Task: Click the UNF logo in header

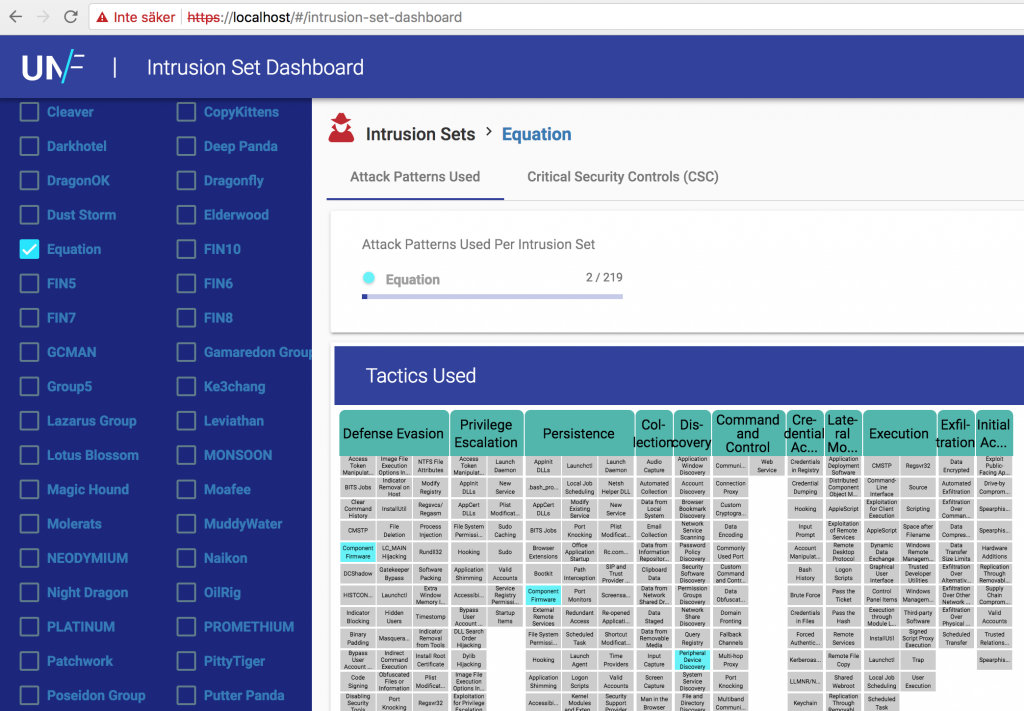Action: pos(53,67)
